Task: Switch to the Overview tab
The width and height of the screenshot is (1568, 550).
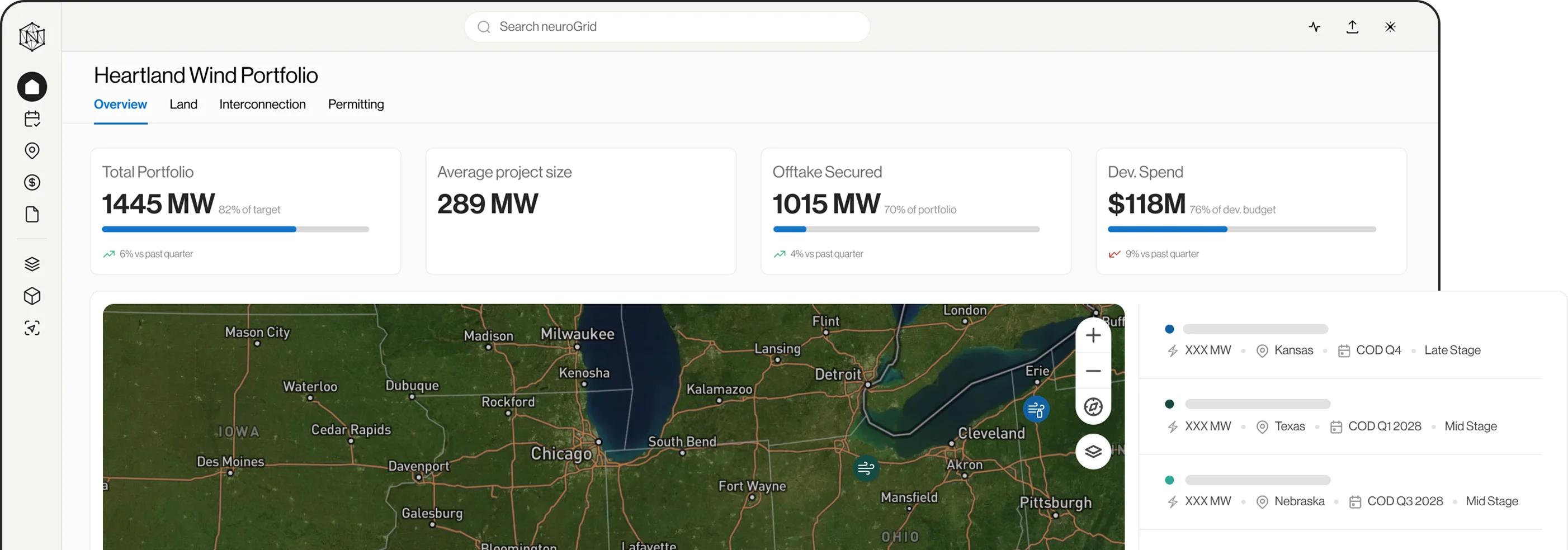Action: 121,105
